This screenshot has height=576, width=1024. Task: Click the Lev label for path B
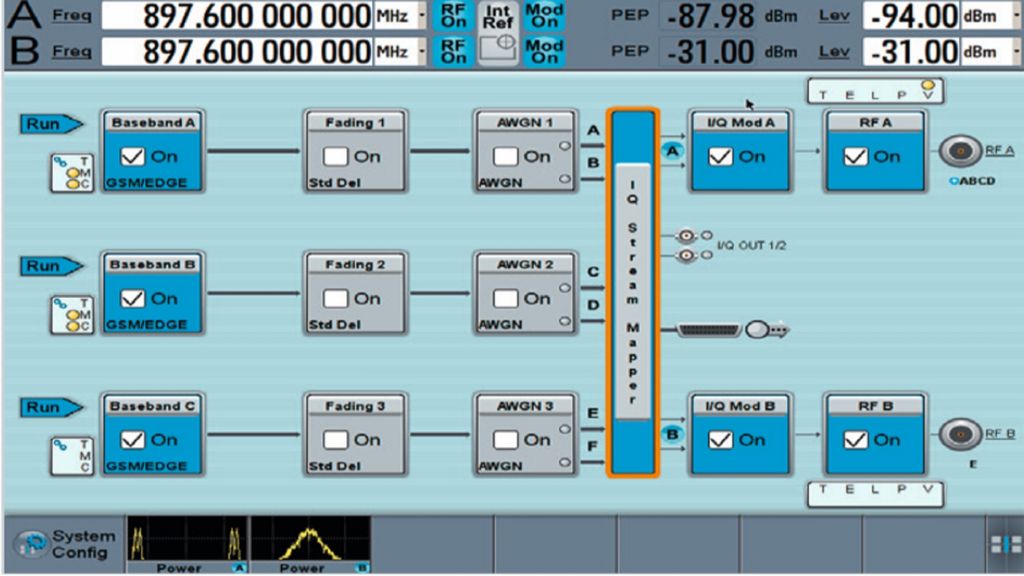point(835,51)
